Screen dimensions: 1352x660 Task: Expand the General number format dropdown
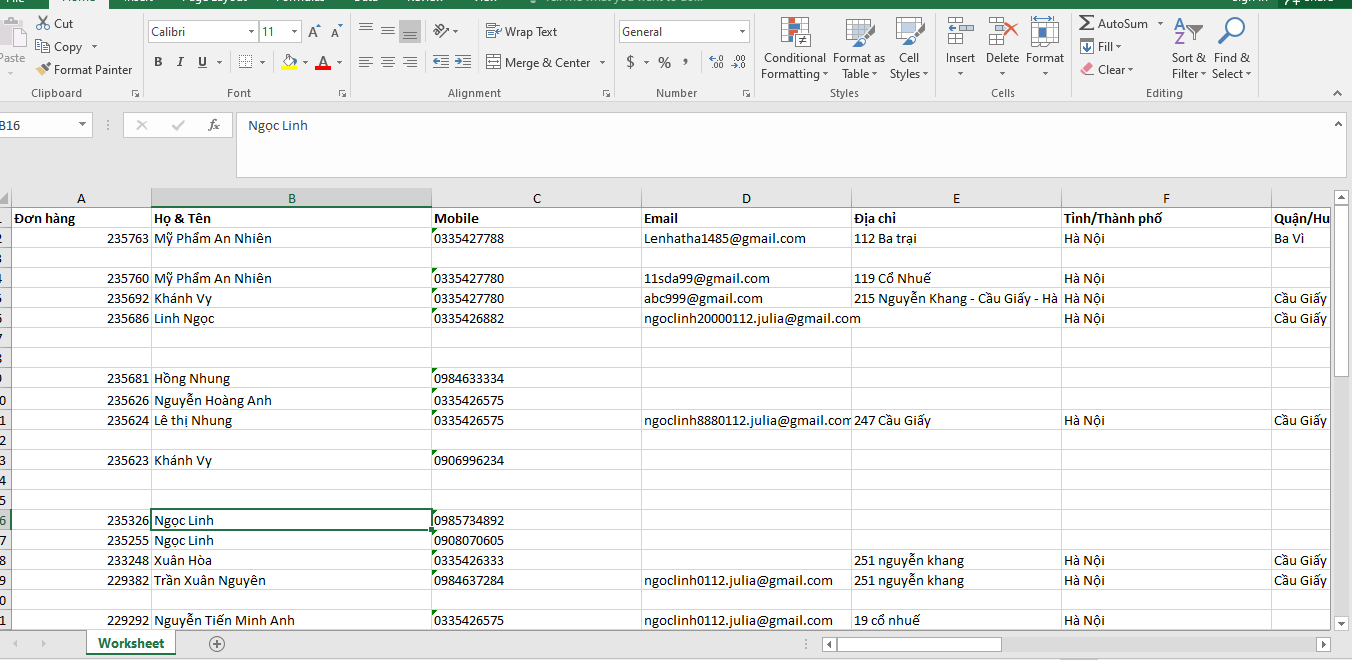pos(742,32)
